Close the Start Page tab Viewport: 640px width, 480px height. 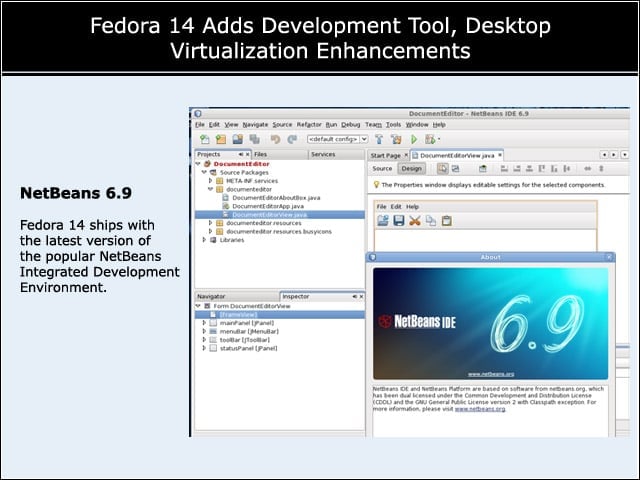coord(406,155)
